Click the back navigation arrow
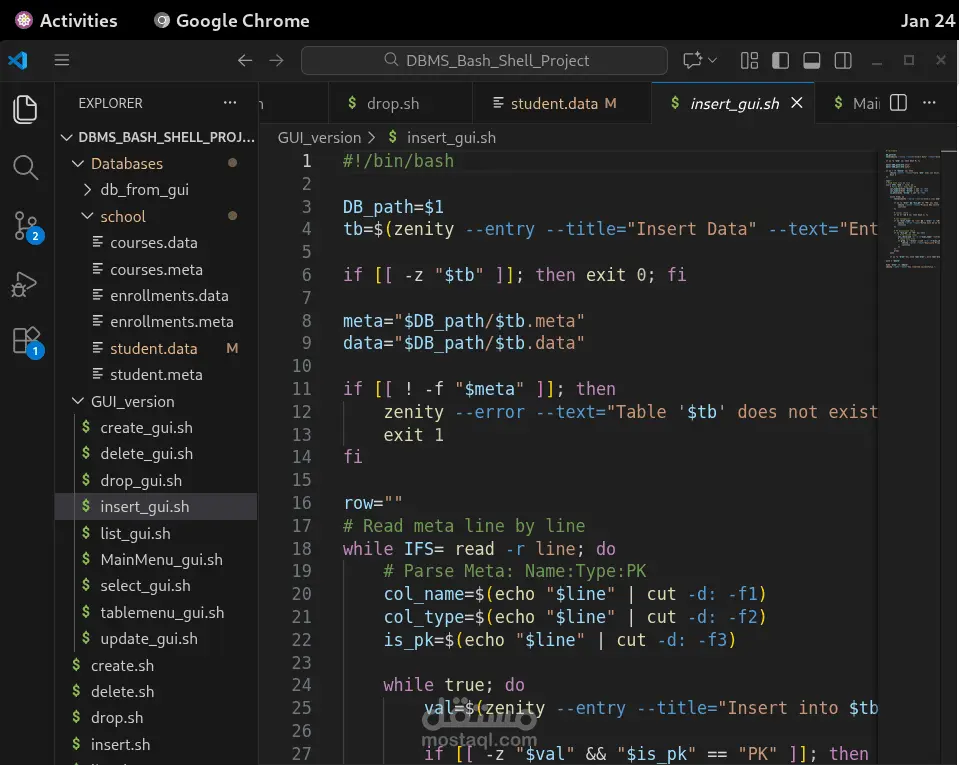This screenshot has height=765, width=959. [x=244, y=60]
